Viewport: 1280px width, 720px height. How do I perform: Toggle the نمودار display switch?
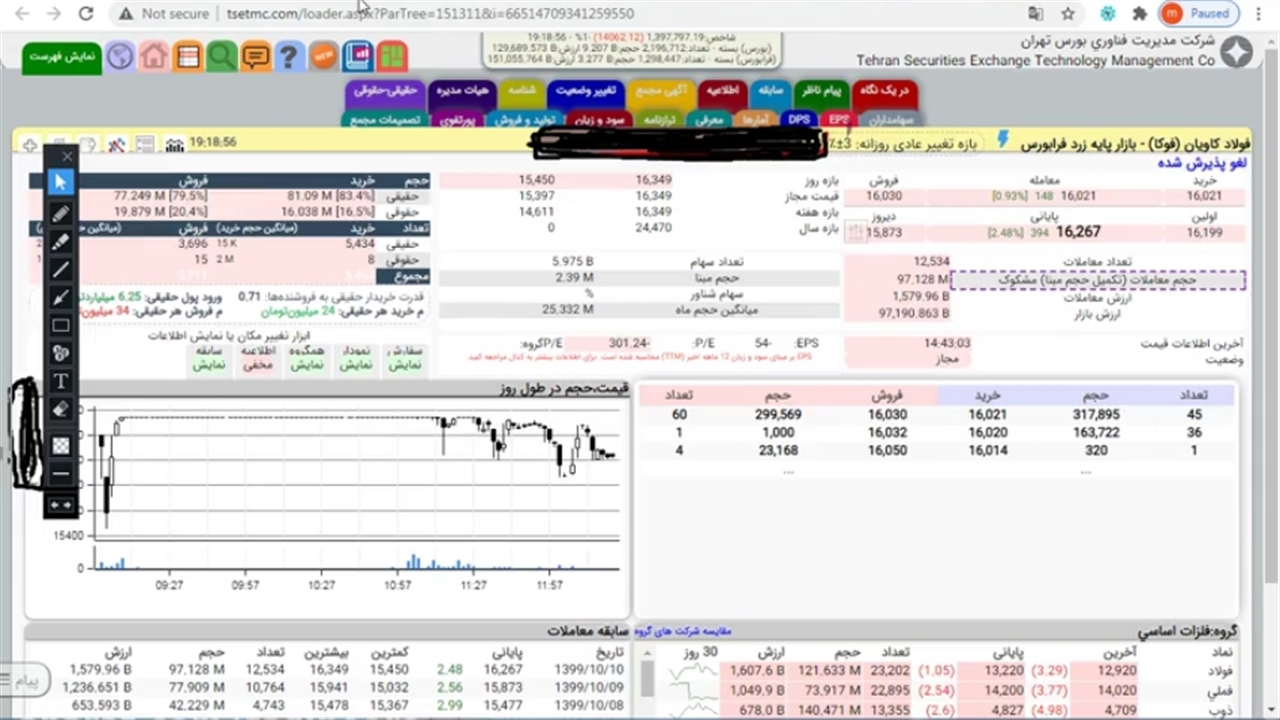pos(356,359)
